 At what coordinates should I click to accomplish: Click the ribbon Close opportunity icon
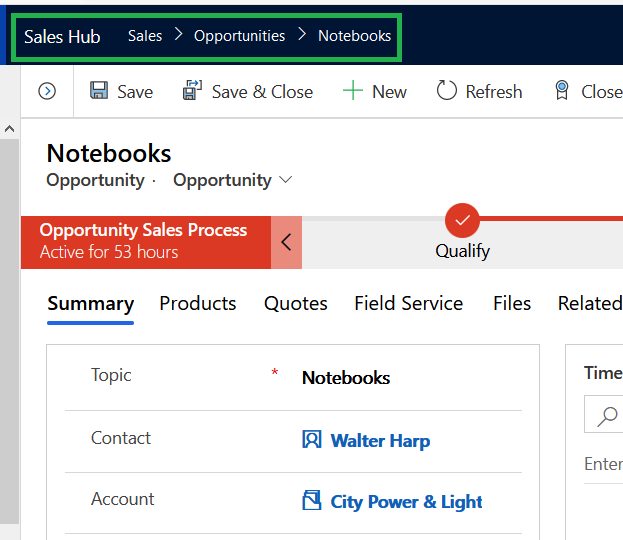(561, 90)
